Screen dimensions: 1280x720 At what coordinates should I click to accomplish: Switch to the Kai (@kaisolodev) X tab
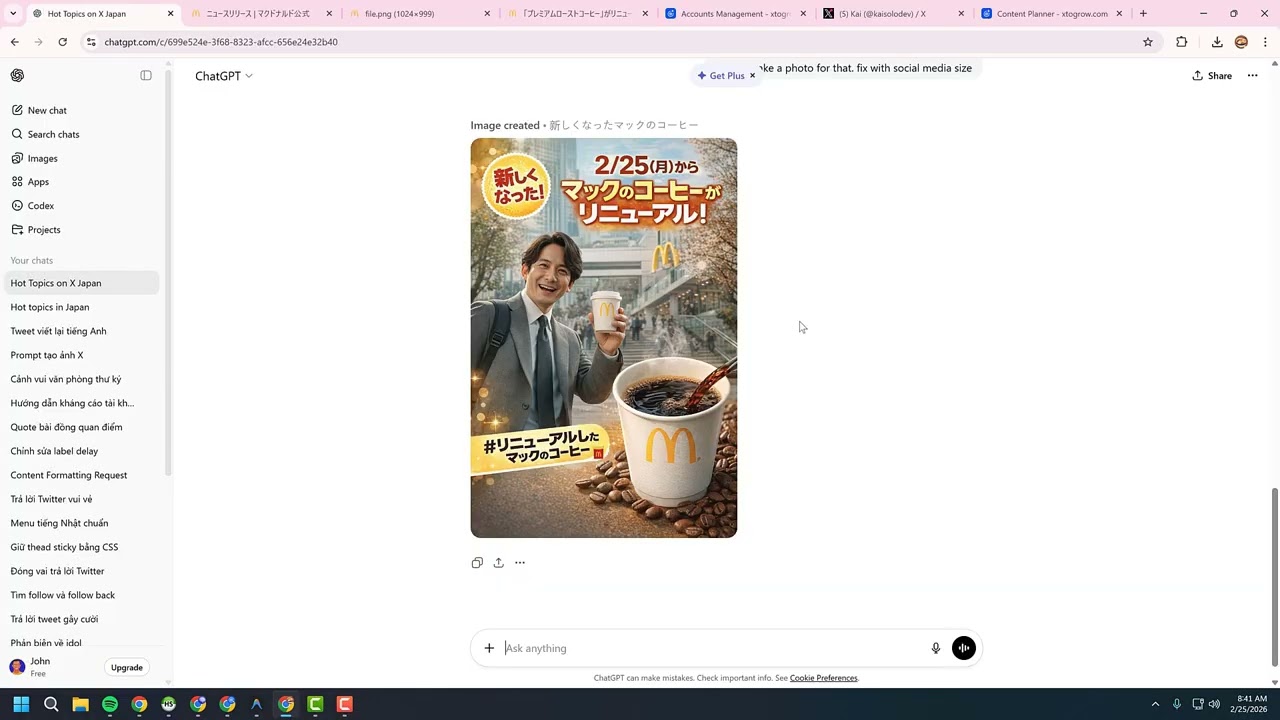coord(893,14)
